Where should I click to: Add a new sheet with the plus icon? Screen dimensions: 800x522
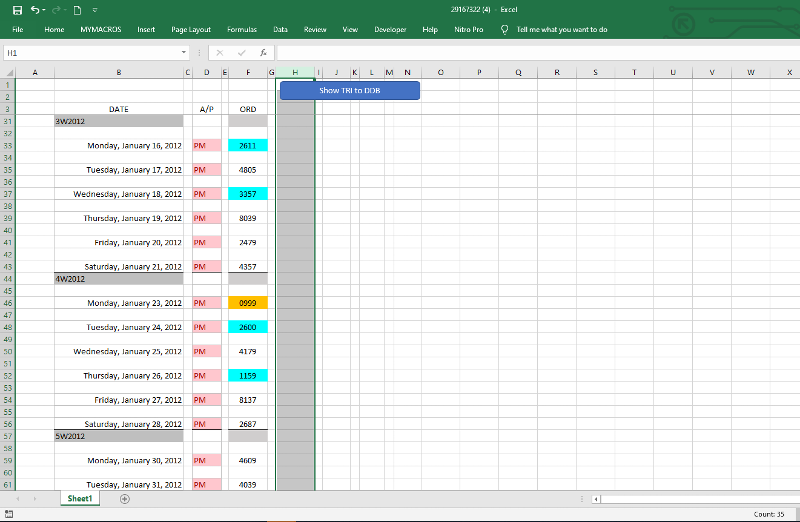point(125,498)
